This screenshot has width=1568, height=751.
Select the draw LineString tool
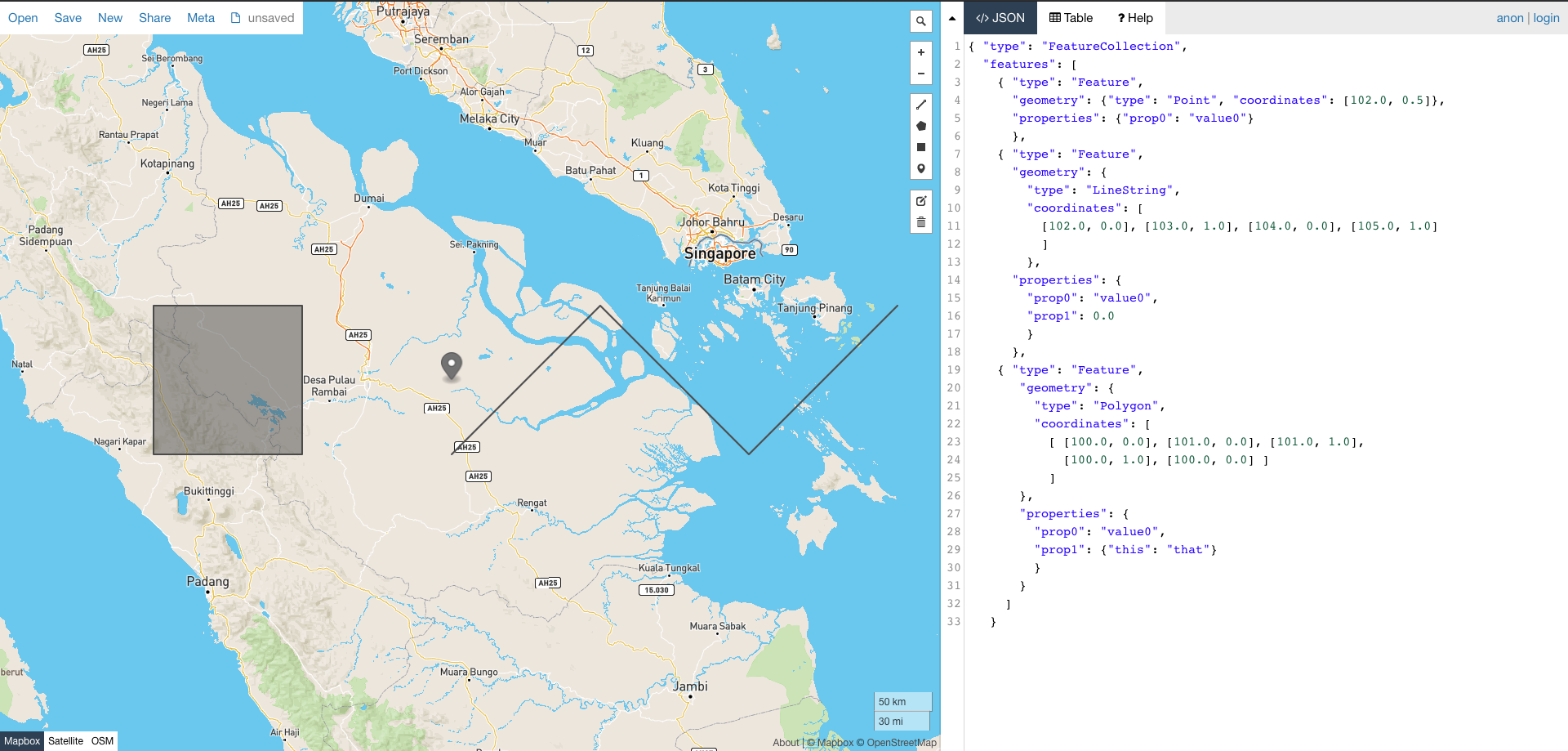[920, 105]
